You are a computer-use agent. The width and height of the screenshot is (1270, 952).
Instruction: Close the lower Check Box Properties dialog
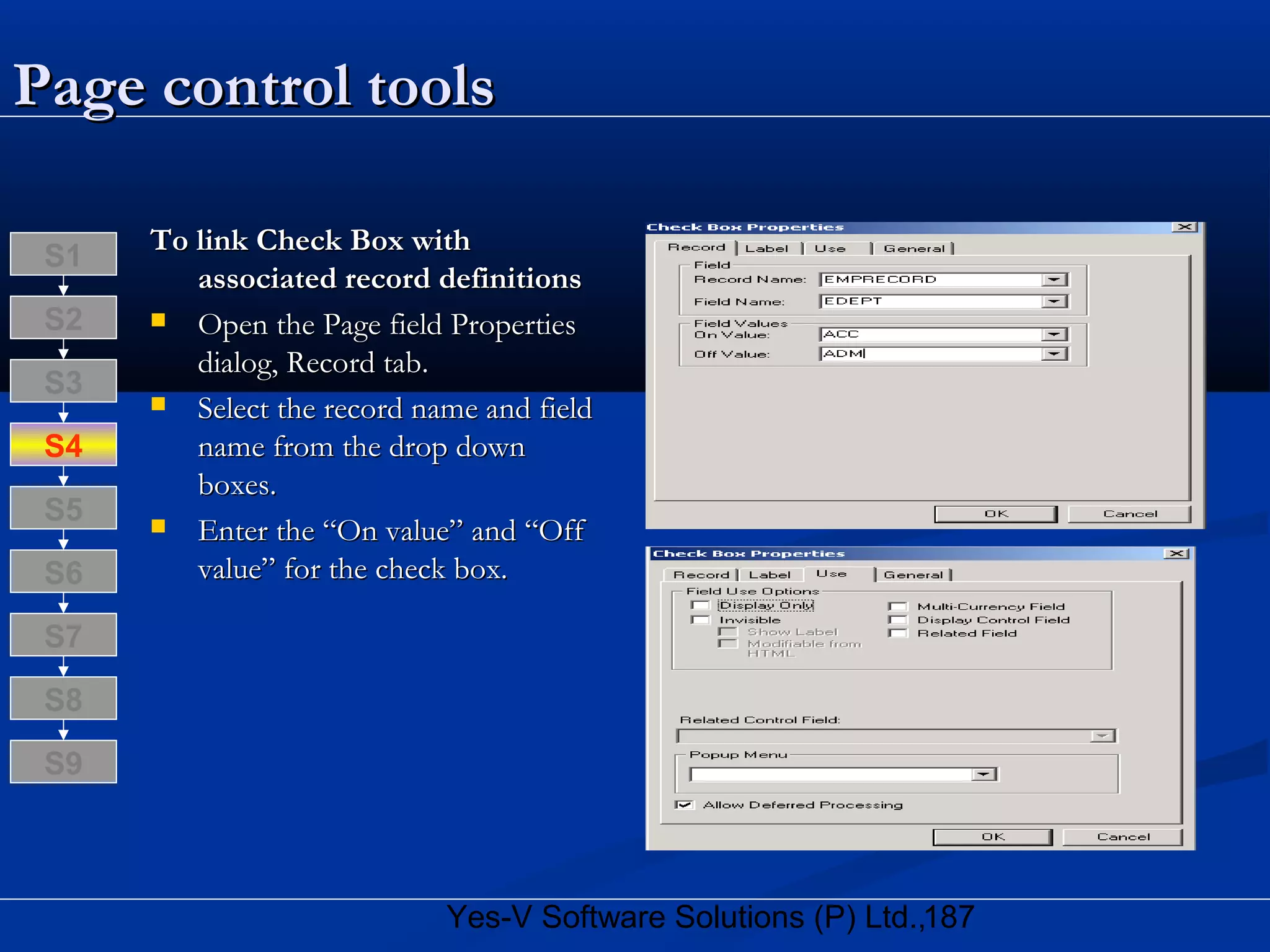pos(1176,553)
